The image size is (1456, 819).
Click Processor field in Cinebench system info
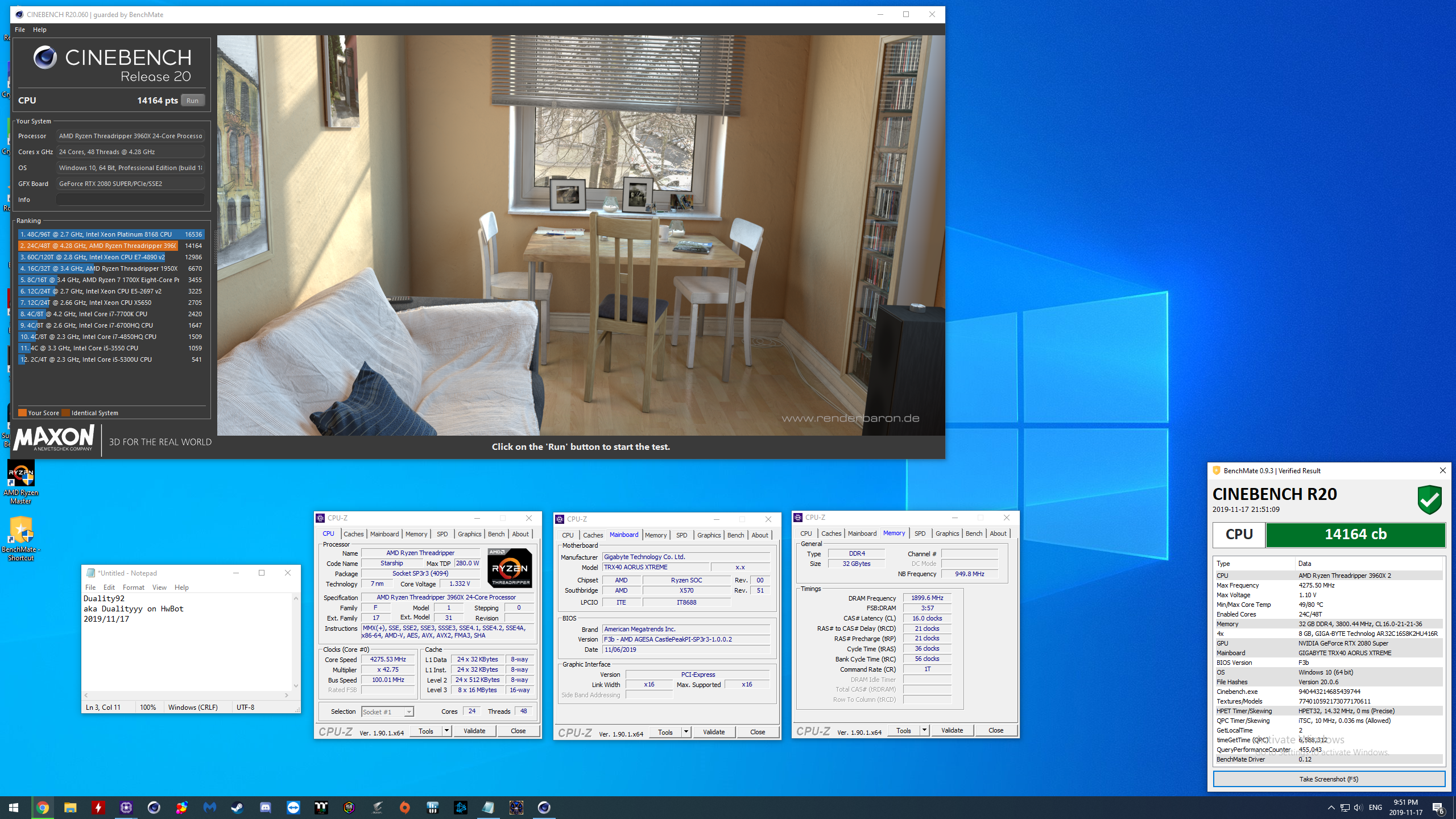130,136
